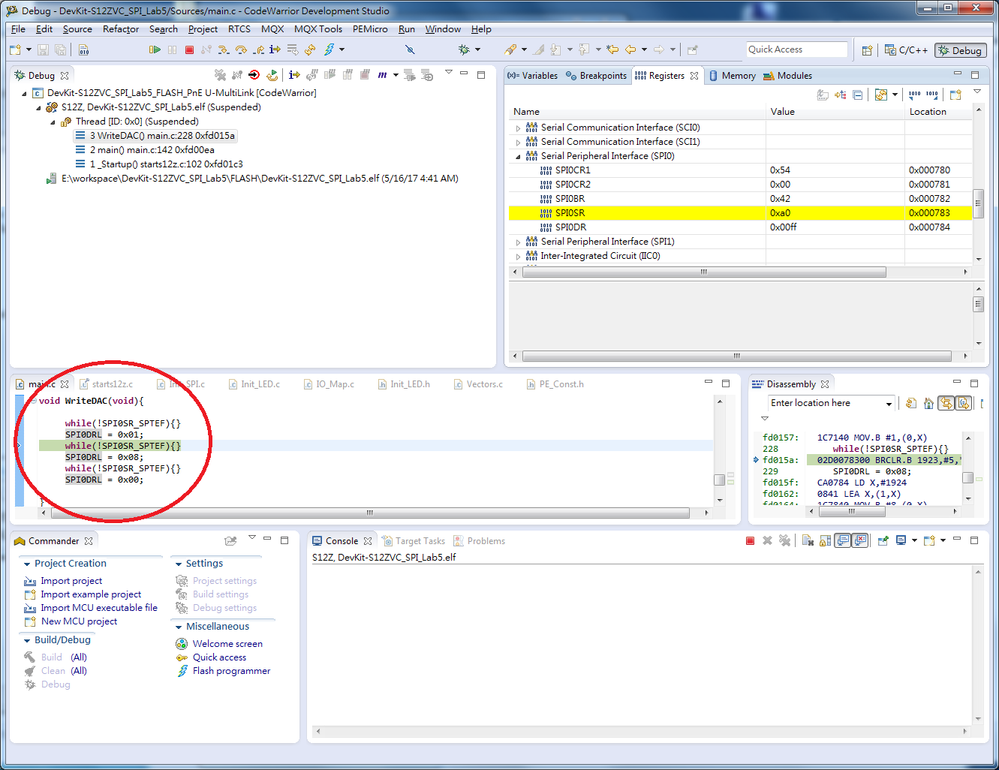The image size is (999, 770).
Task: Open the MQX Tools menu
Action: click(318, 29)
